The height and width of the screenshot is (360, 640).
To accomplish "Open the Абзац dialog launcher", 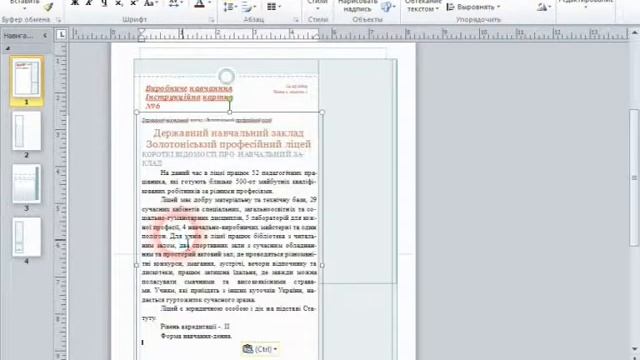I will 296,20.
